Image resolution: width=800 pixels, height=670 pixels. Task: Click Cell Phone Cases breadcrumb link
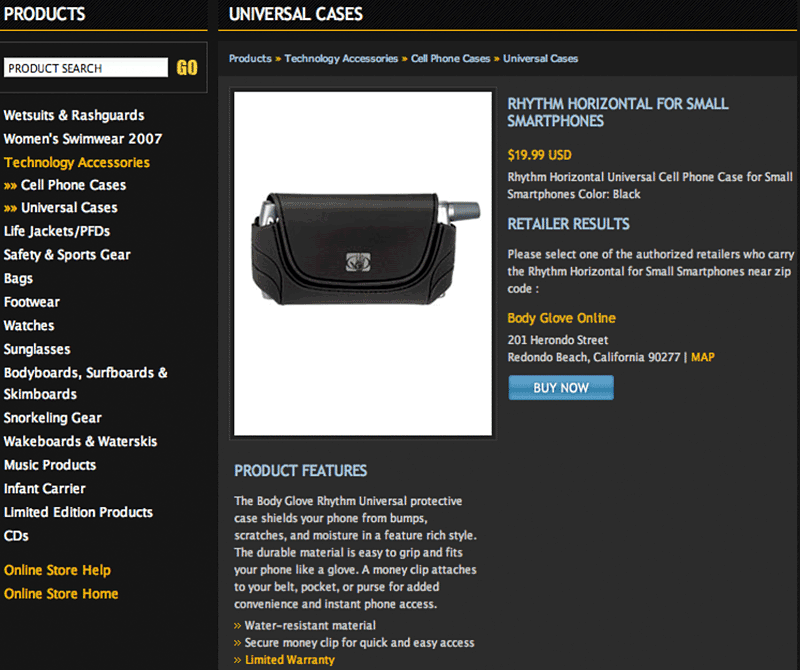click(451, 59)
